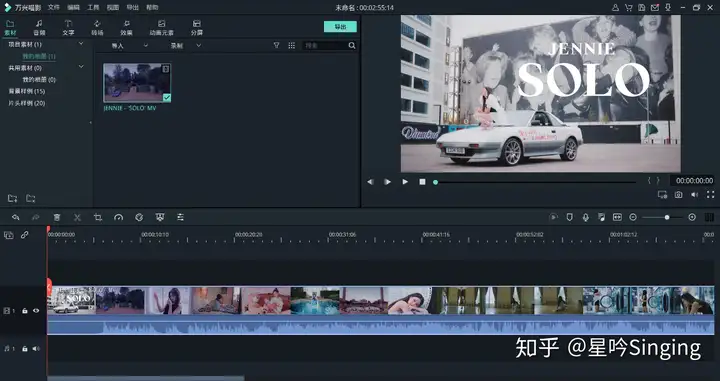Switch to the 文字 titles tab

(68, 28)
